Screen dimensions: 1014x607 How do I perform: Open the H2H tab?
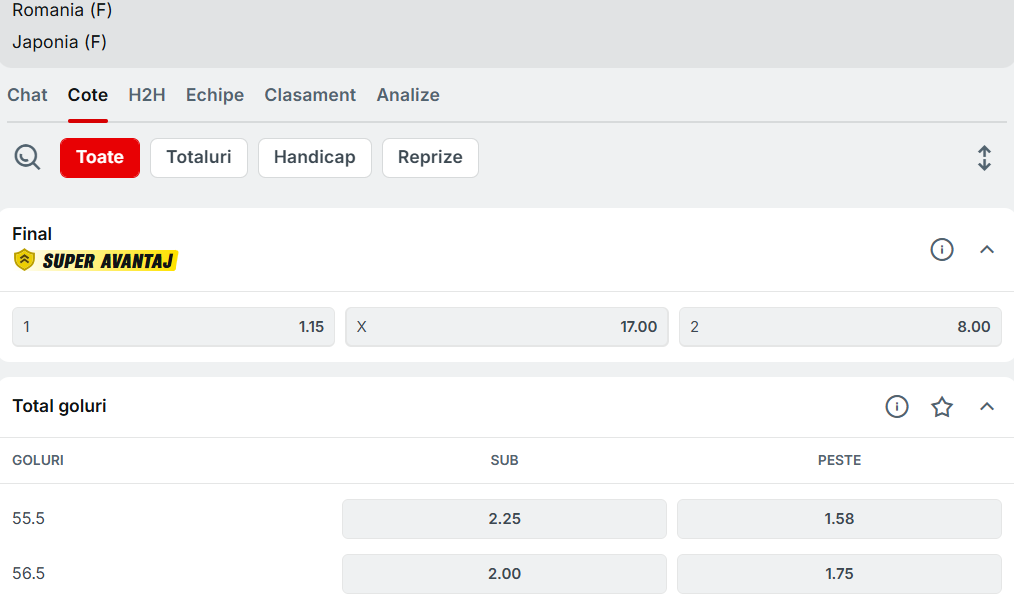(x=147, y=95)
